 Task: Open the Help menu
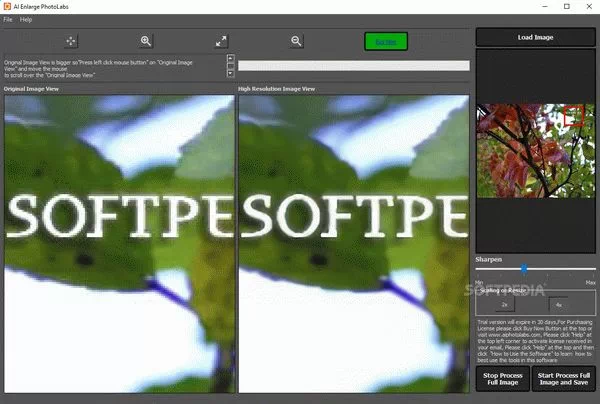click(26, 20)
